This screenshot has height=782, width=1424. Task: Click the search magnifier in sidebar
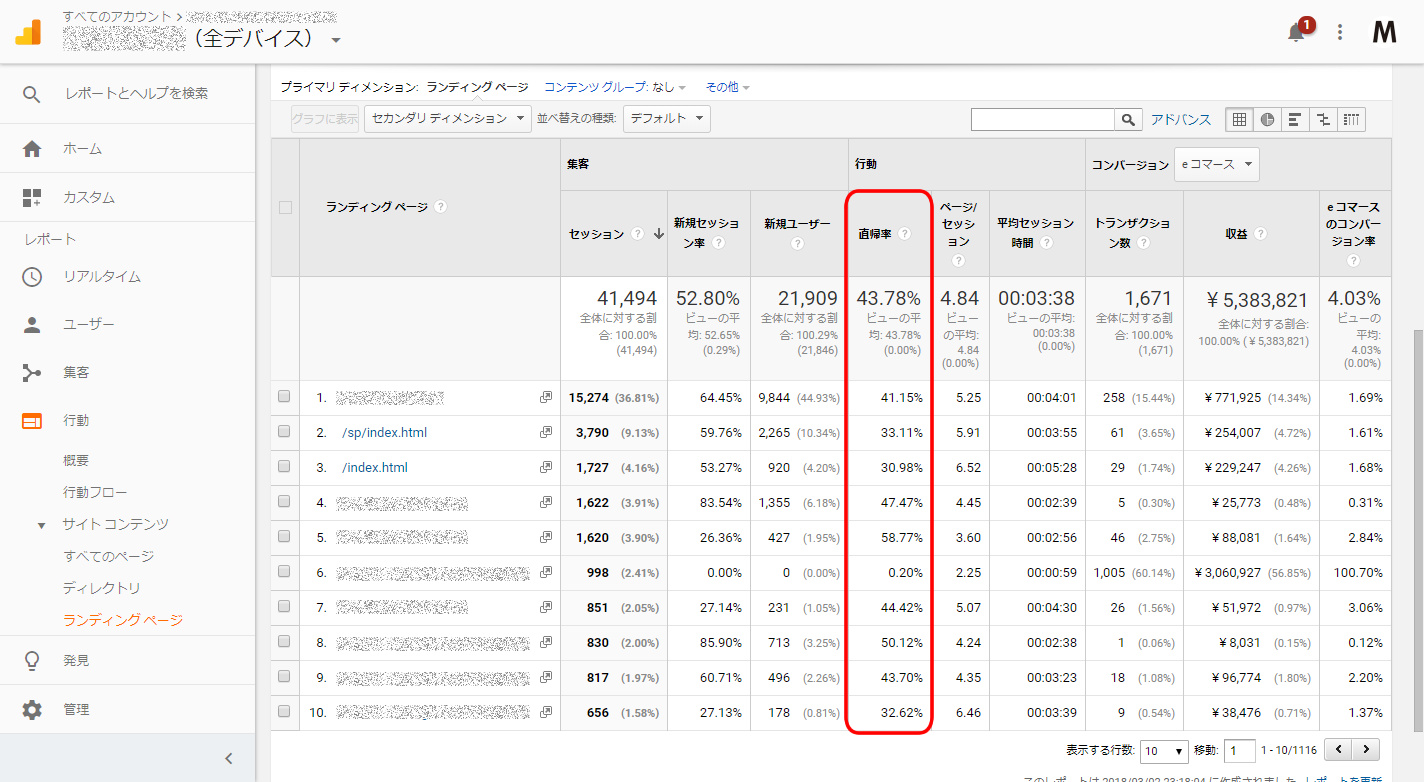[x=32, y=93]
